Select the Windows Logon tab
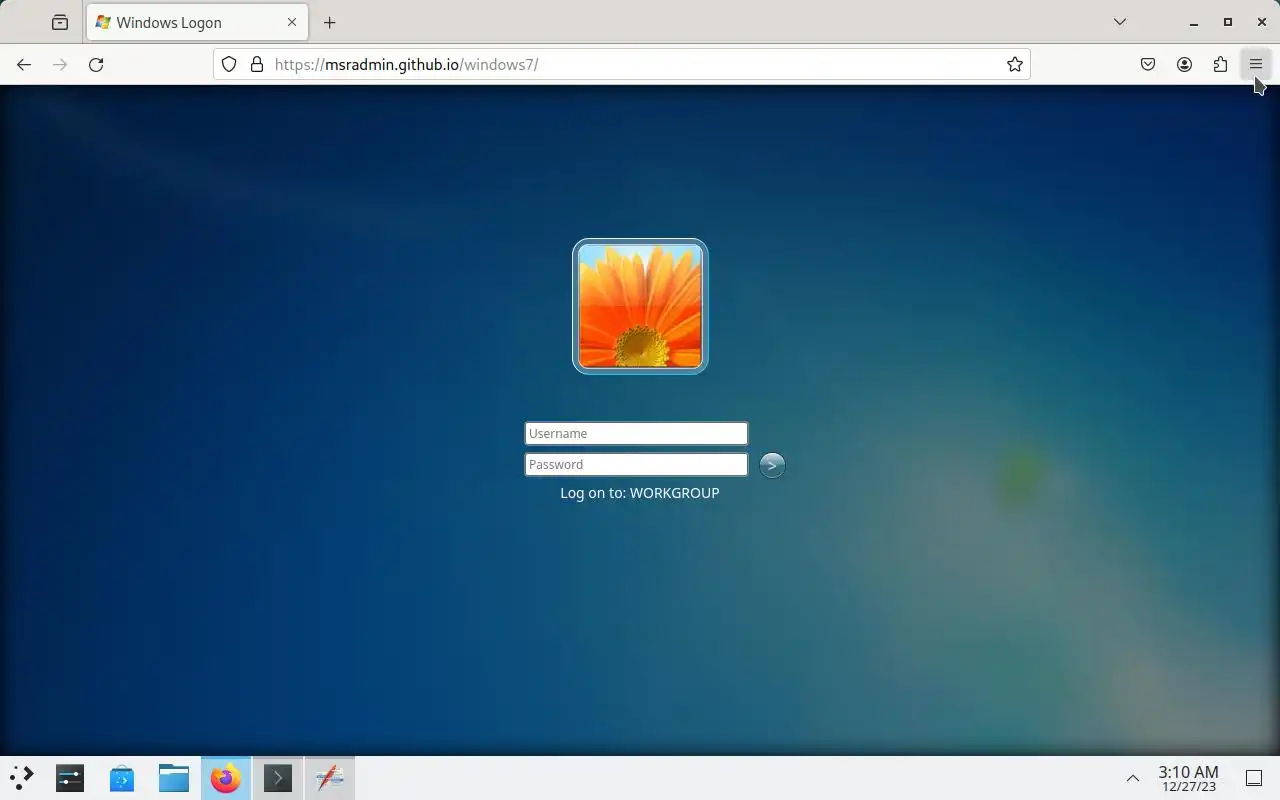This screenshot has width=1280, height=800. coord(197,22)
